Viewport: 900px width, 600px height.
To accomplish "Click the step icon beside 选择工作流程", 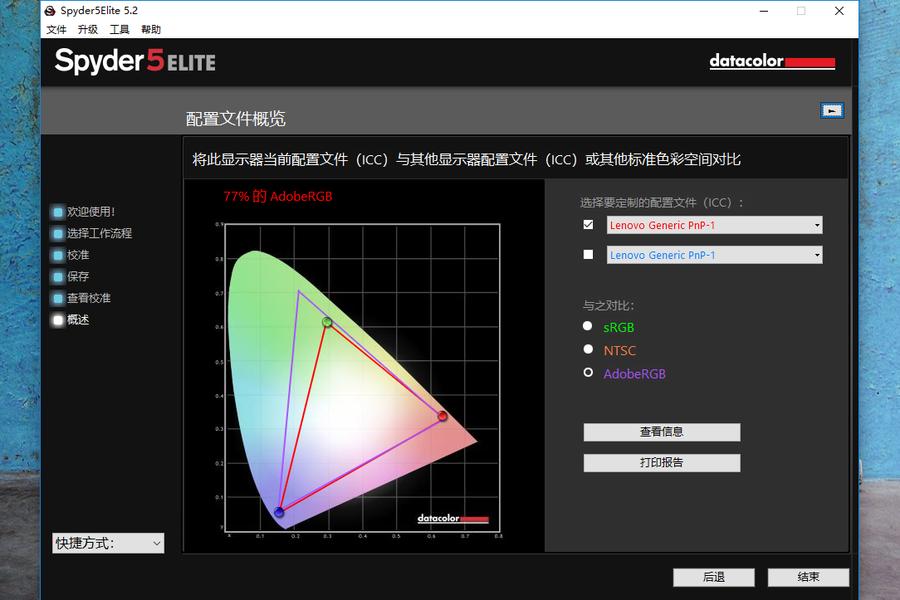I will (x=58, y=234).
